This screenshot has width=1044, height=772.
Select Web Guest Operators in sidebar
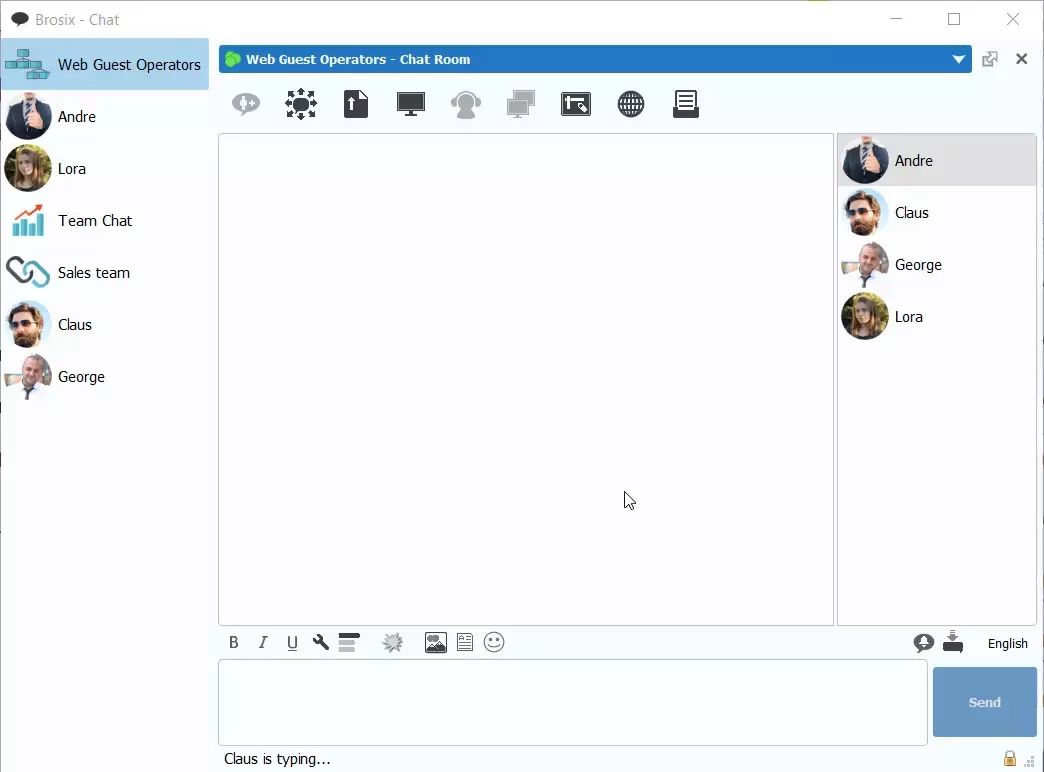tap(105, 65)
